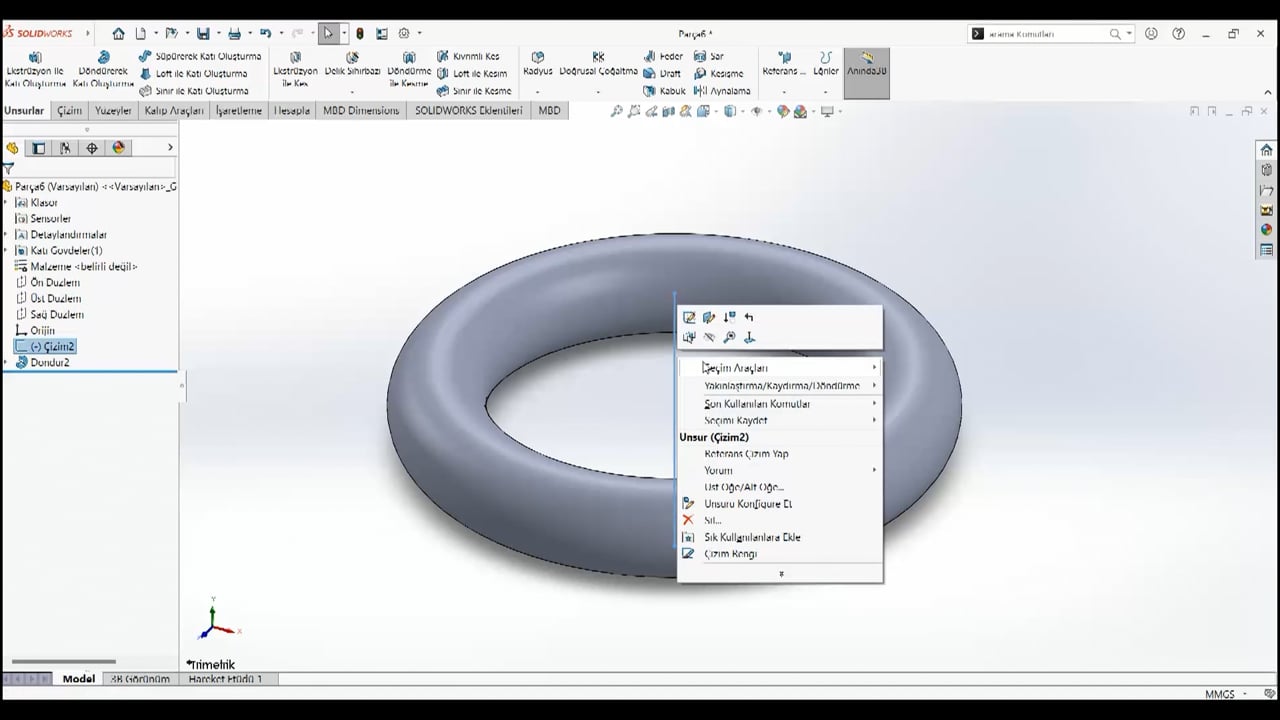The image size is (1280, 720).
Task: Click Loft ile Katı Oluşturma command
Action: pos(194,73)
